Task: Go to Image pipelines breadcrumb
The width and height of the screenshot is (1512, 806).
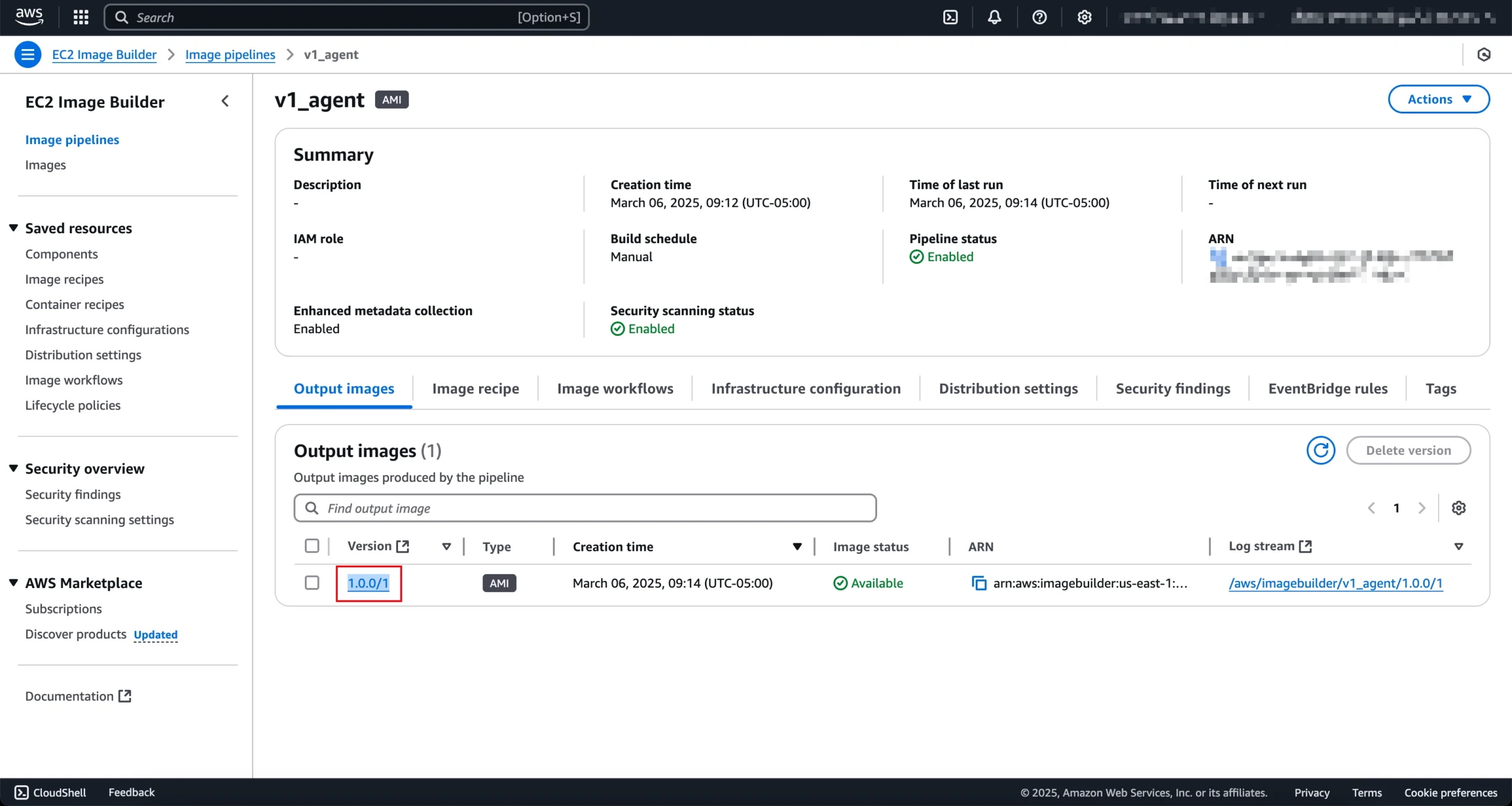Action: tap(230, 54)
